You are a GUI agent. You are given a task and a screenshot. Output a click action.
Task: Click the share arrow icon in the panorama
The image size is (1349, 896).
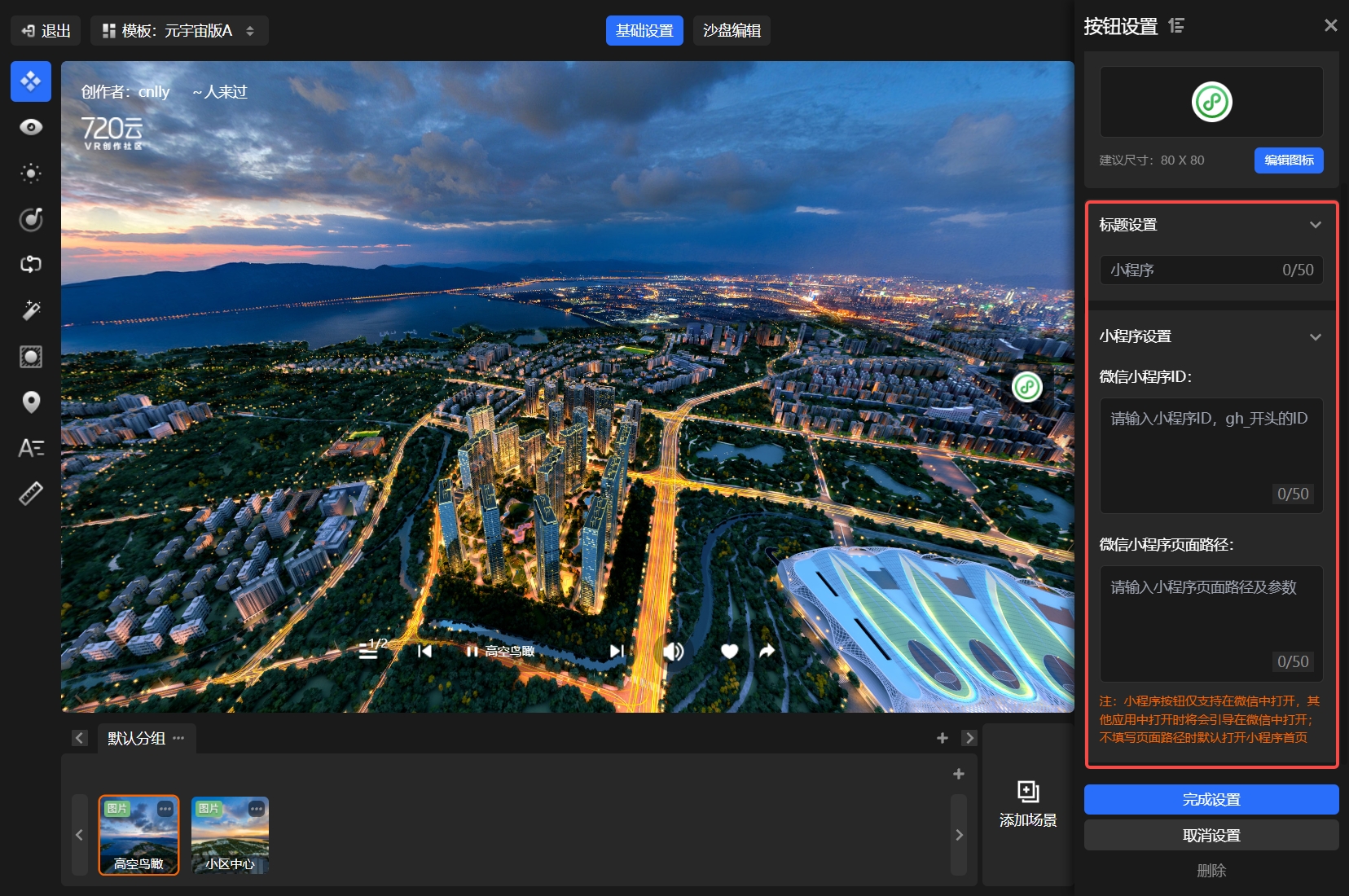pos(767,651)
